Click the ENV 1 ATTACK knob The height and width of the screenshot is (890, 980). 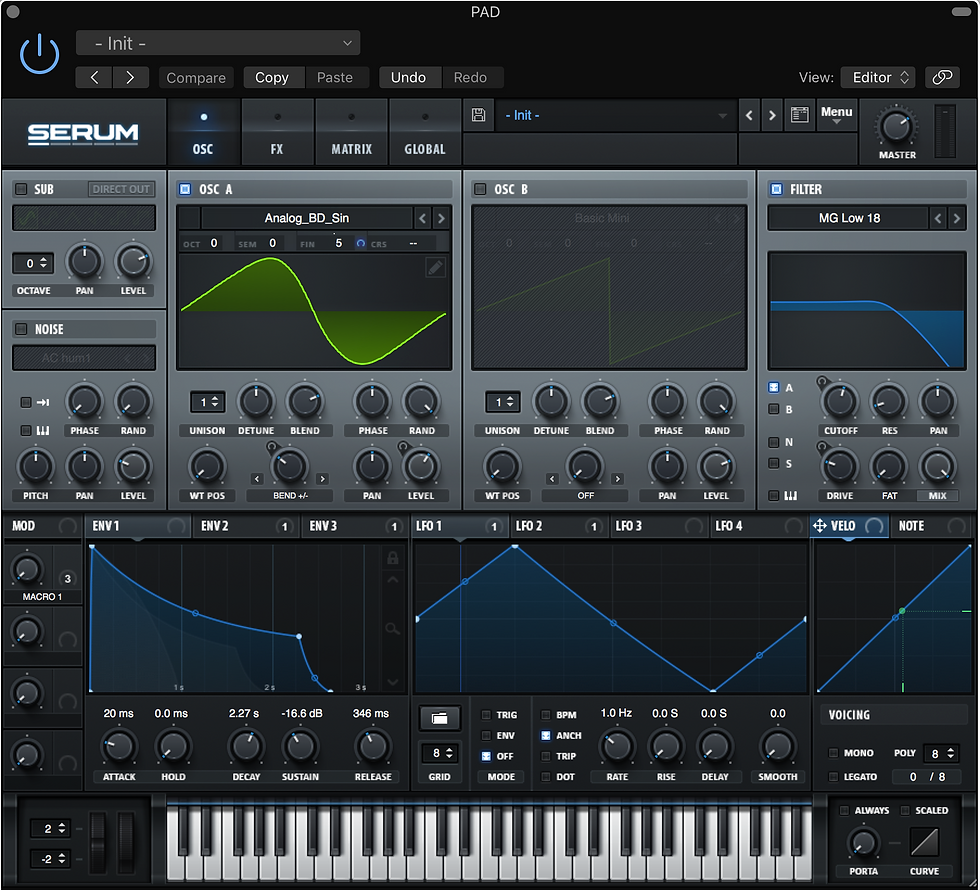click(119, 747)
